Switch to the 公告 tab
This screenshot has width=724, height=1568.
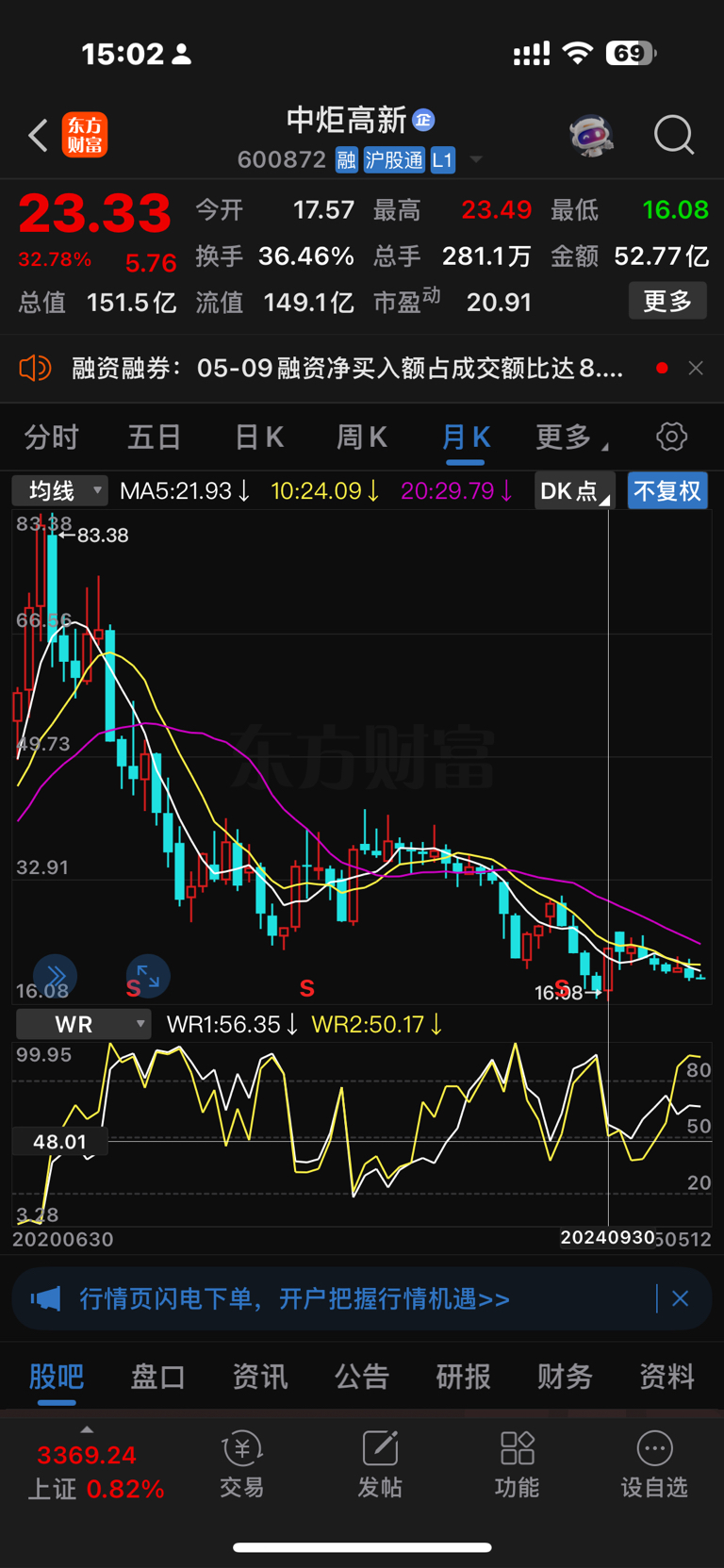(362, 1377)
